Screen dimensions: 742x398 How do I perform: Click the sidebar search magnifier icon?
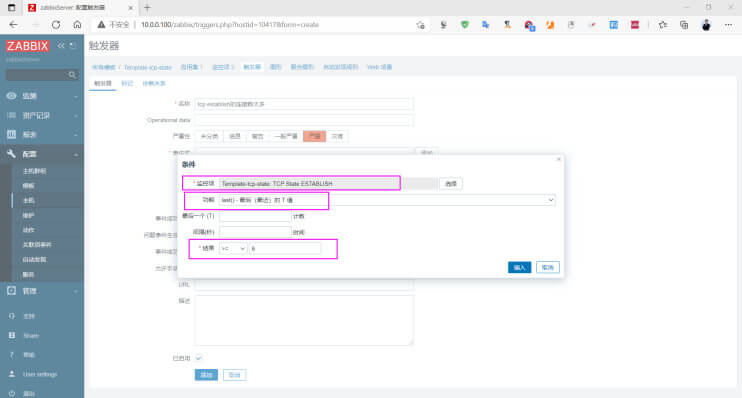tap(72, 75)
